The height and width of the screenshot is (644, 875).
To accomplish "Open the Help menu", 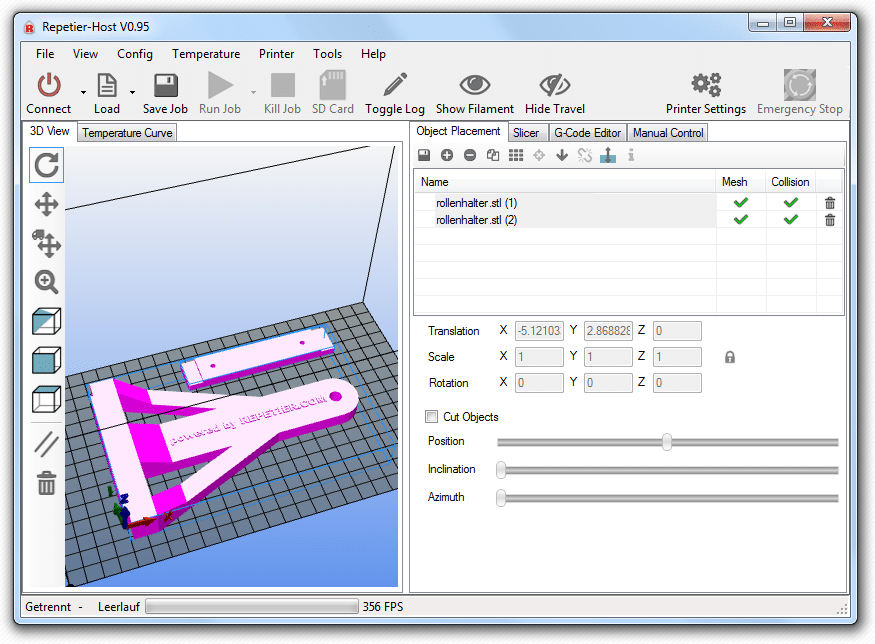I will tap(373, 54).
